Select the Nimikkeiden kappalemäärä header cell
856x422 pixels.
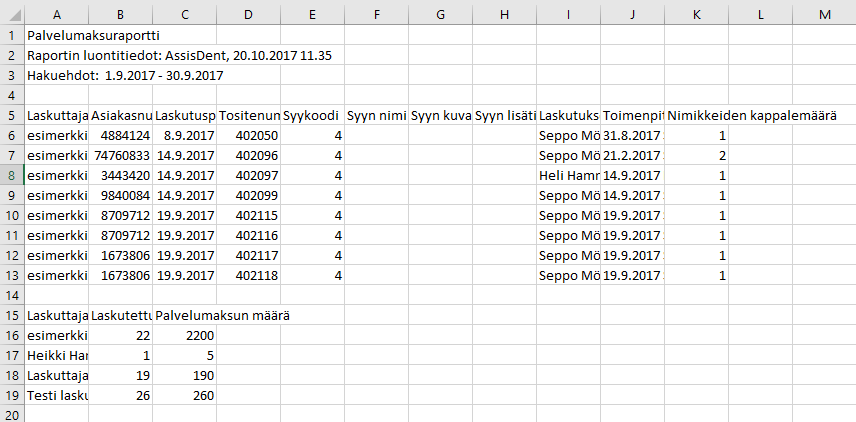tap(696, 115)
